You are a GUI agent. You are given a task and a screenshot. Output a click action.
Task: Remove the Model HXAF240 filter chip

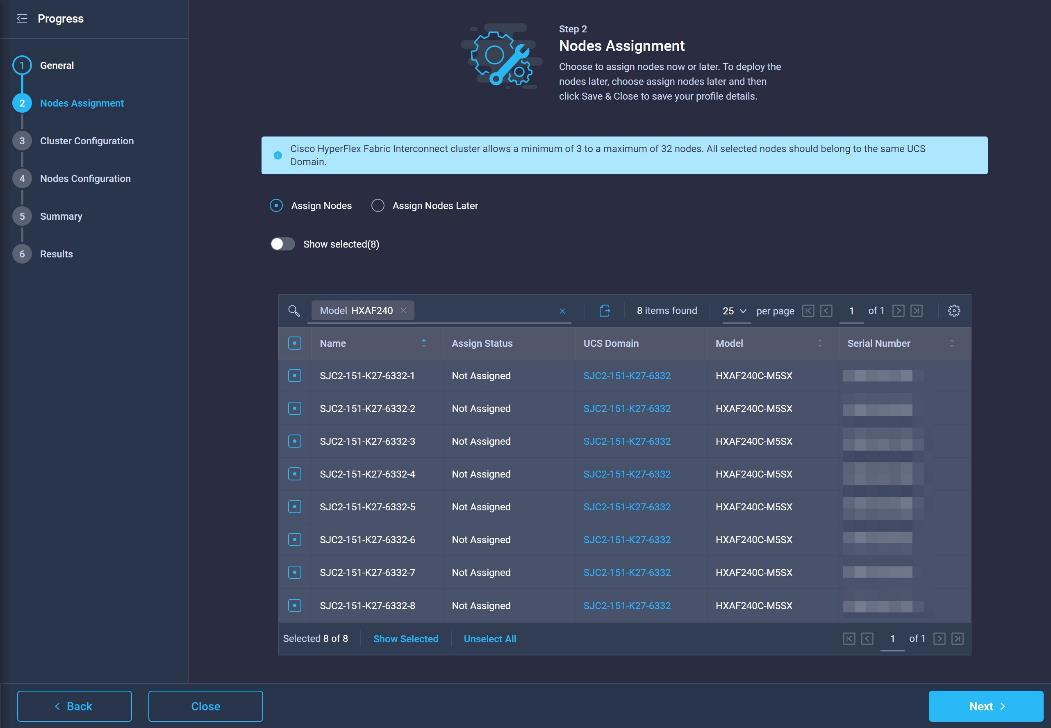404,310
